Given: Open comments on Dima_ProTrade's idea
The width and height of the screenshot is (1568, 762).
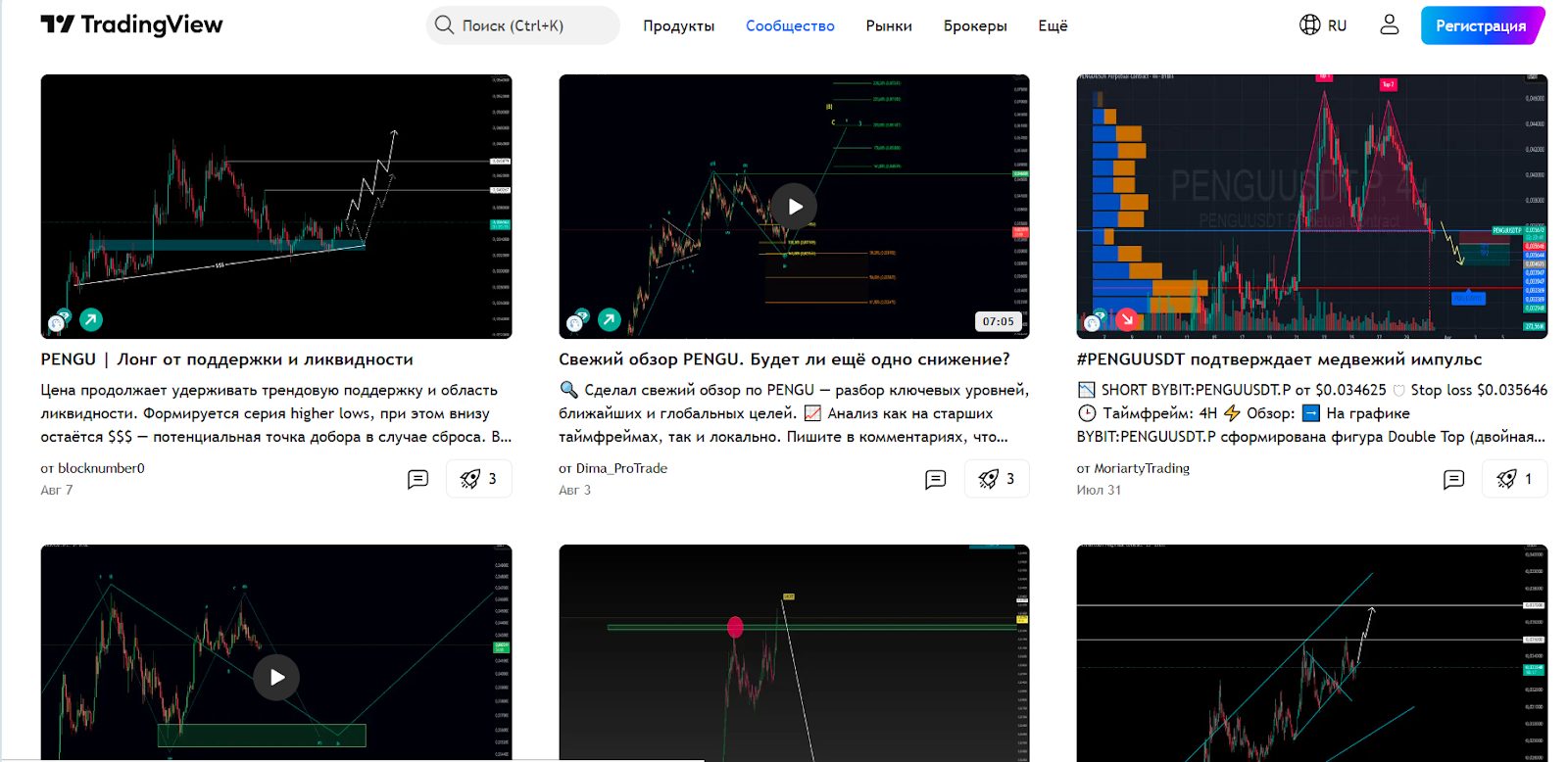Looking at the screenshot, I should point(936,479).
